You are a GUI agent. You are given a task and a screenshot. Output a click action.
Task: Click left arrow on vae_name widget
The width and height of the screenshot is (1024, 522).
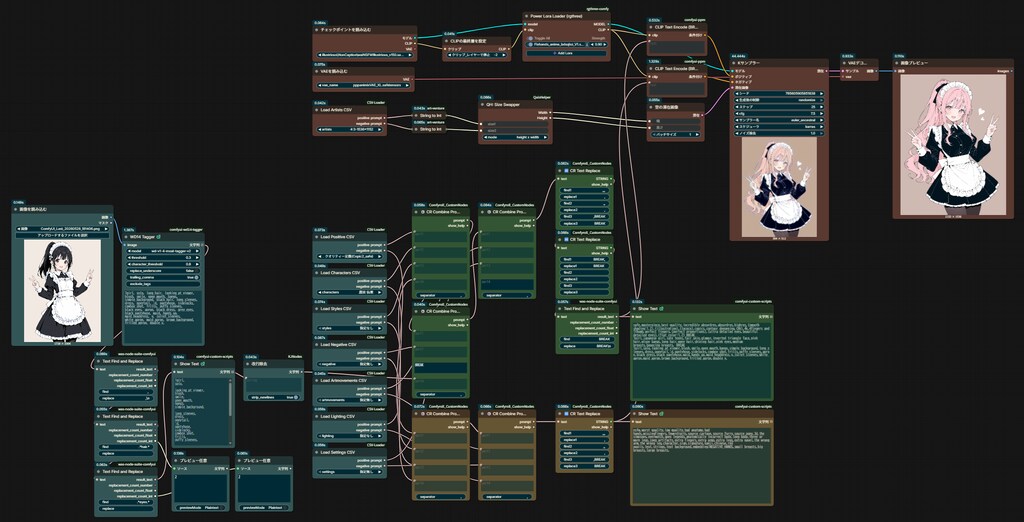click(x=318, y=85)
